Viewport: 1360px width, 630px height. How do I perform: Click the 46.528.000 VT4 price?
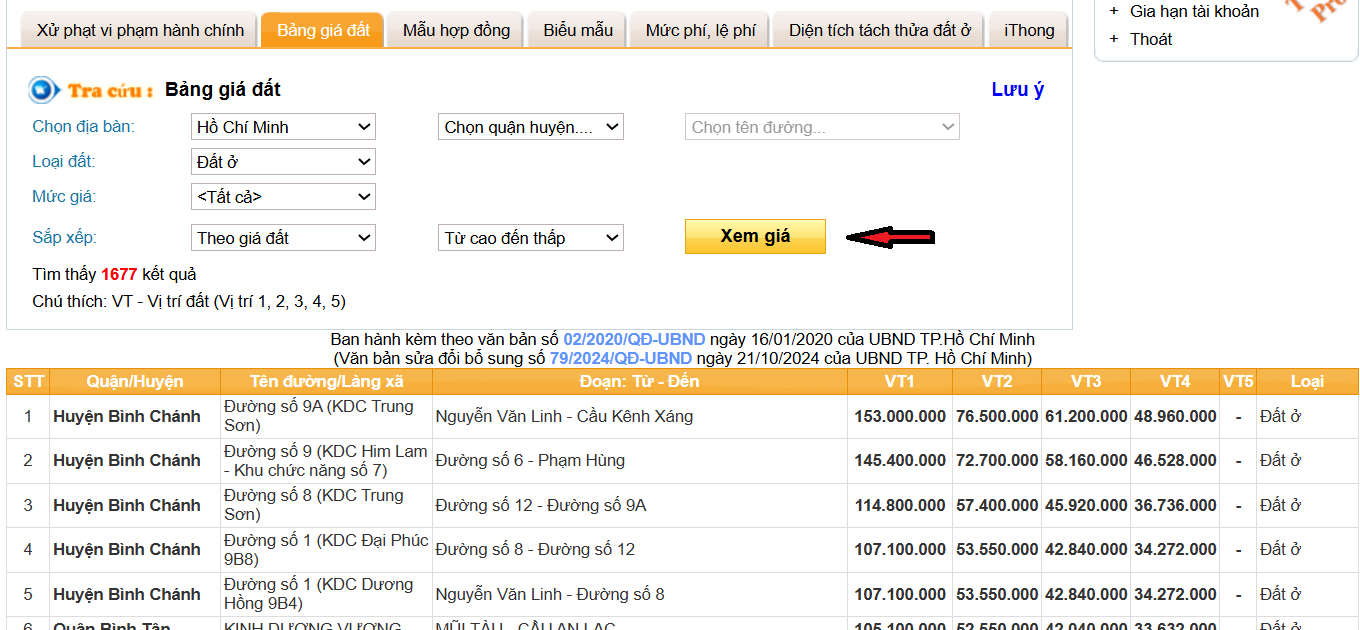click(1176, 461)
